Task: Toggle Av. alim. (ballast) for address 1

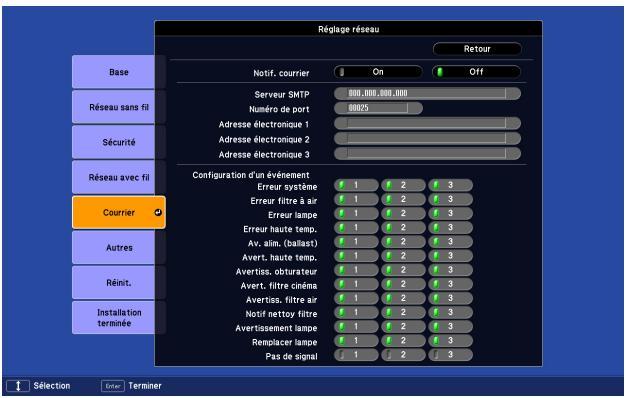Action: point(356,242)
